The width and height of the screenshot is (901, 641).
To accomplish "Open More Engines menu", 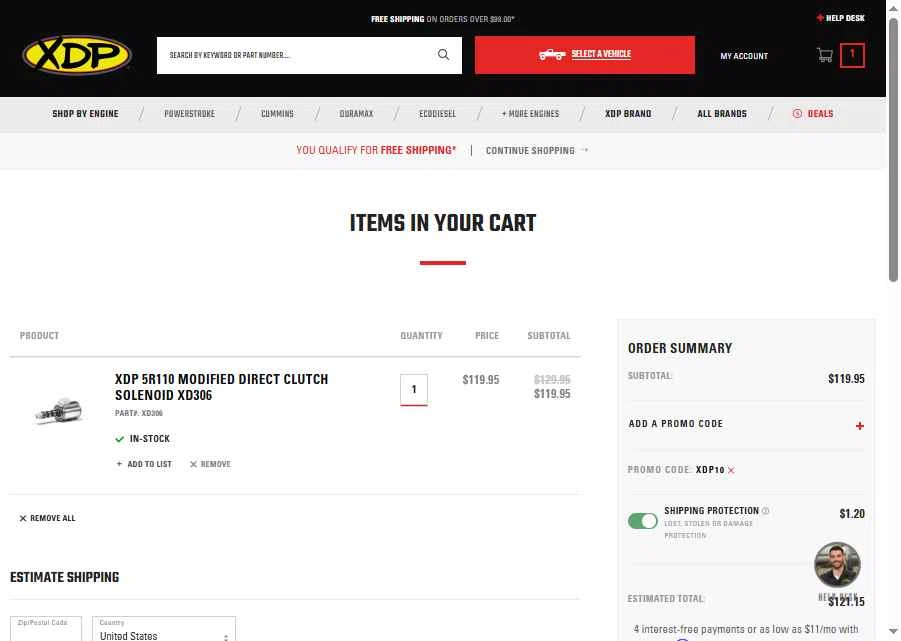I will tap(530, 114).
